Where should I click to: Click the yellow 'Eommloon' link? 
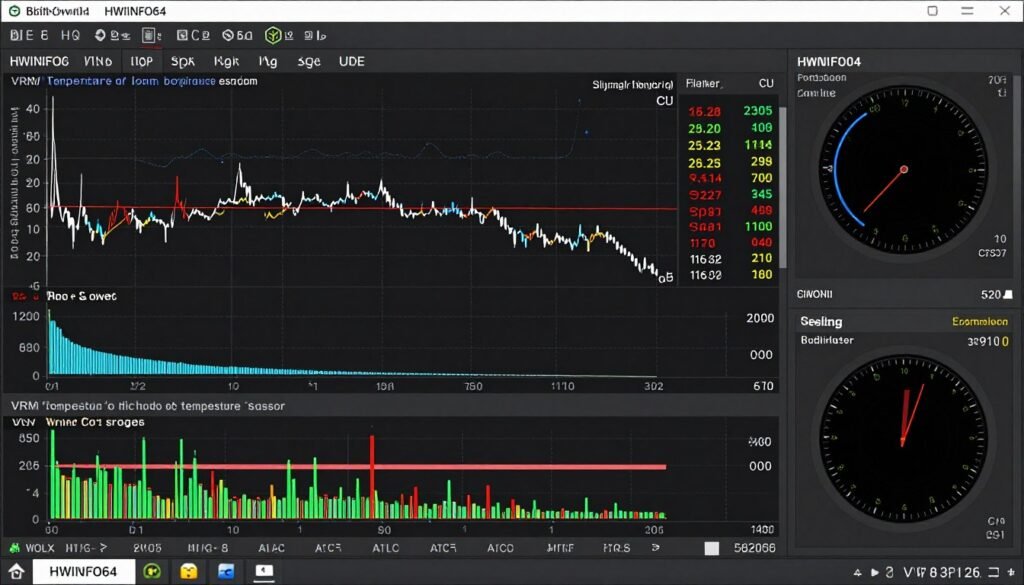point(980,321)
